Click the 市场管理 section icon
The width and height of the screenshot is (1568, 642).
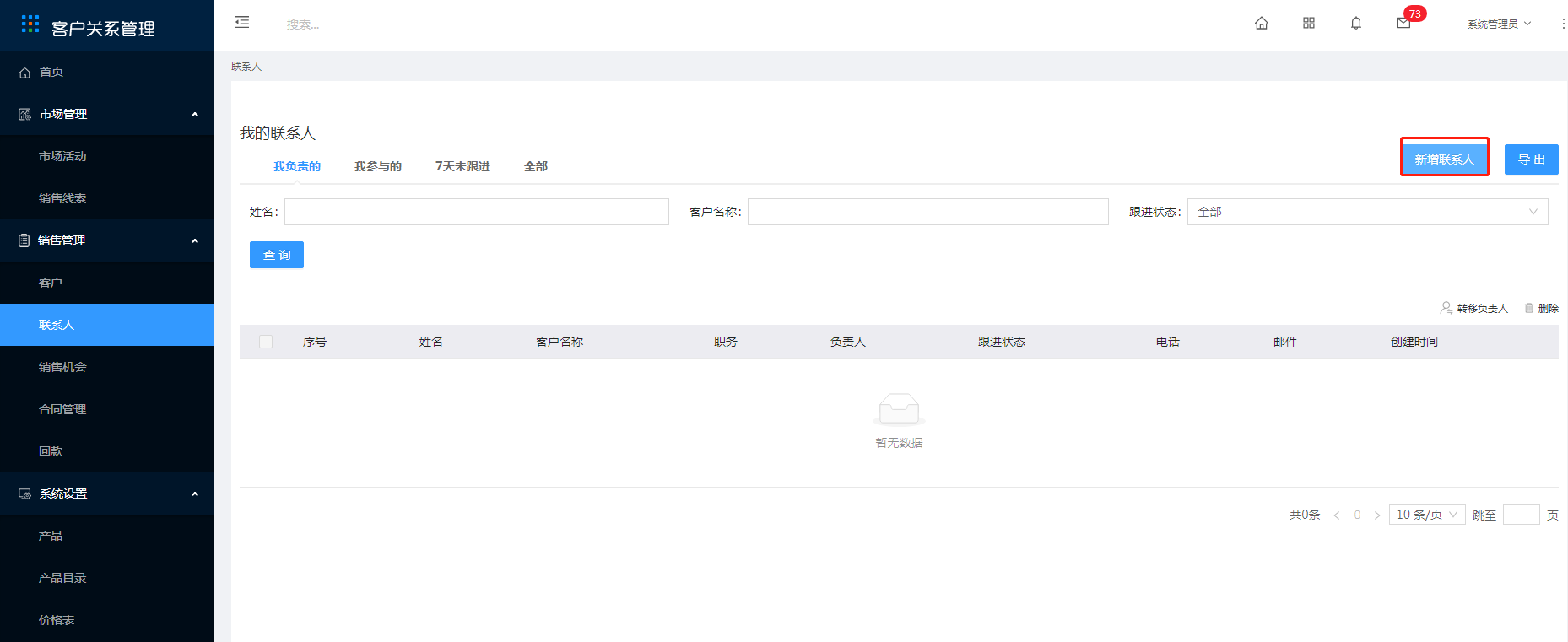pos(25,114)
